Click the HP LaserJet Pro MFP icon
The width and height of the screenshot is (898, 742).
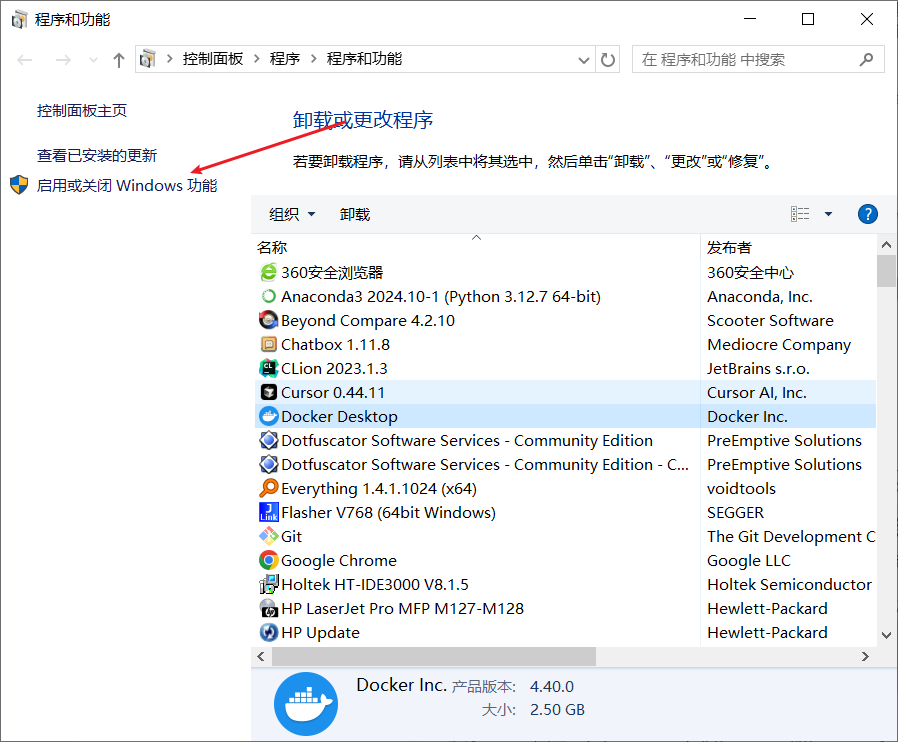click(x=268, y=609)
